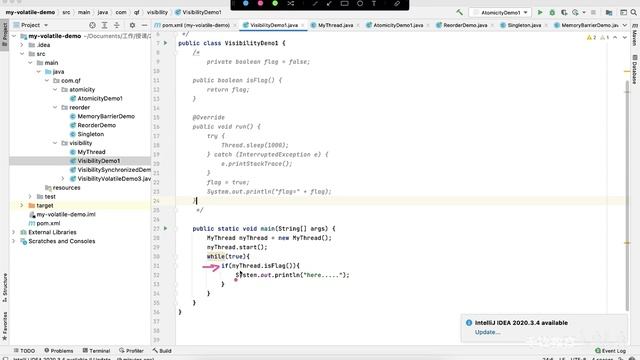Choose the line annotation tool
The height and width of the screenshot is (360, 640).
(x=315, y=3)
